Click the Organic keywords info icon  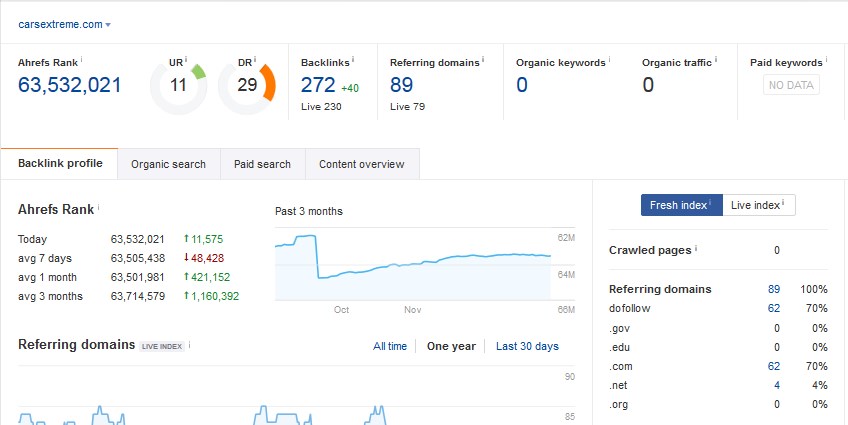[x=609, y=59]
